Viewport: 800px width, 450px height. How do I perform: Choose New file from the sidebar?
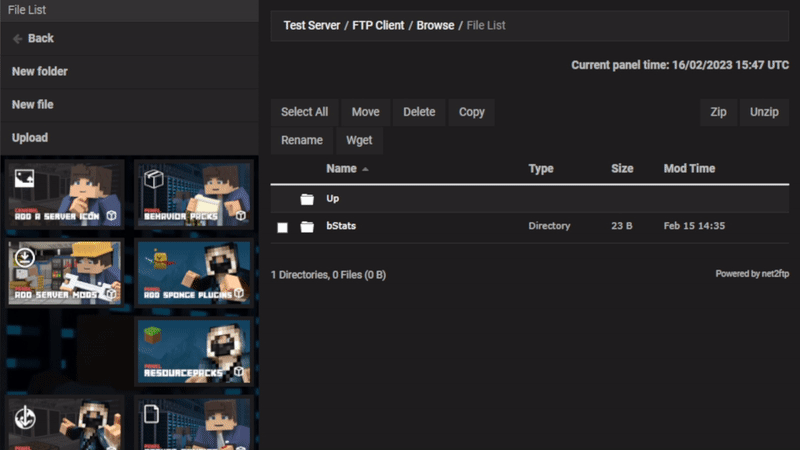point(32,104)
